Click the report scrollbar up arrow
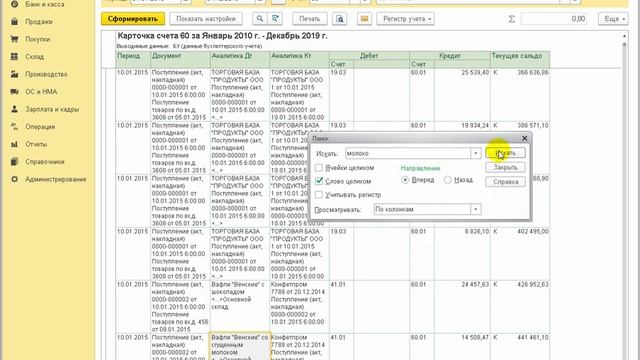Image resolution: width=640 pixels, height=360 pixels. point(624,36)
